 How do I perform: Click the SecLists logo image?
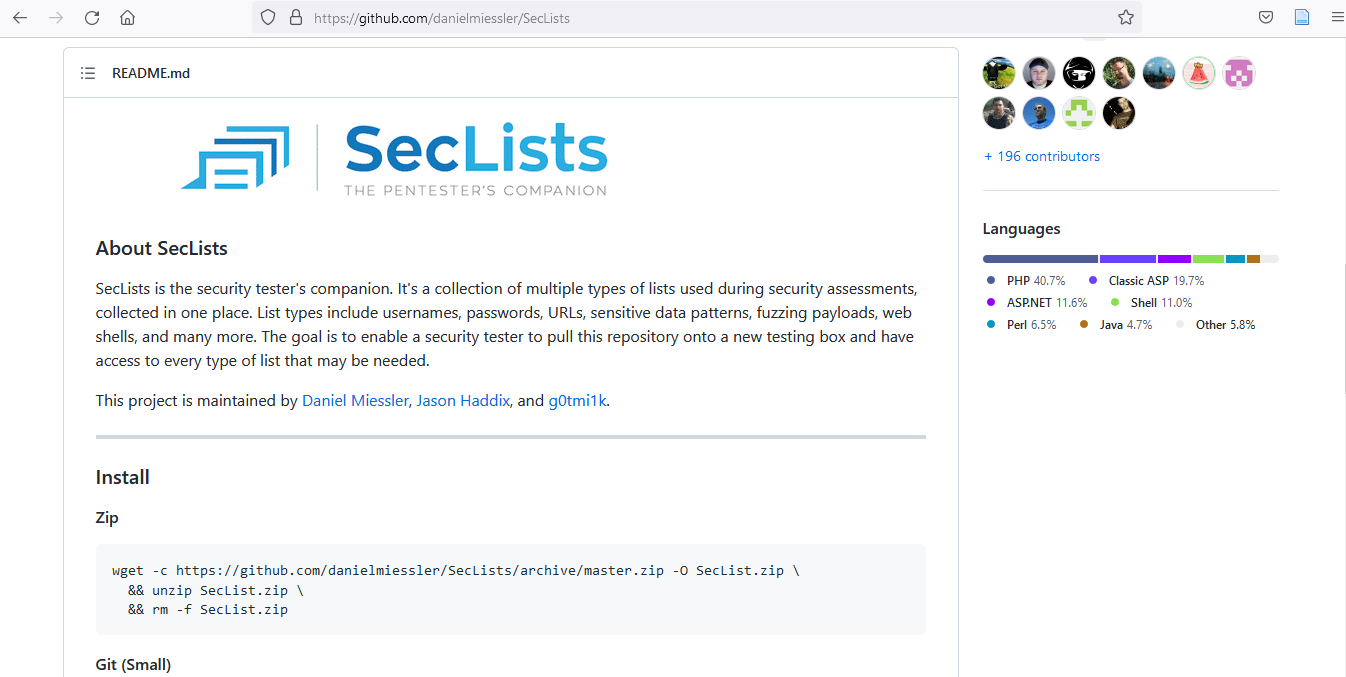[394, 158]
